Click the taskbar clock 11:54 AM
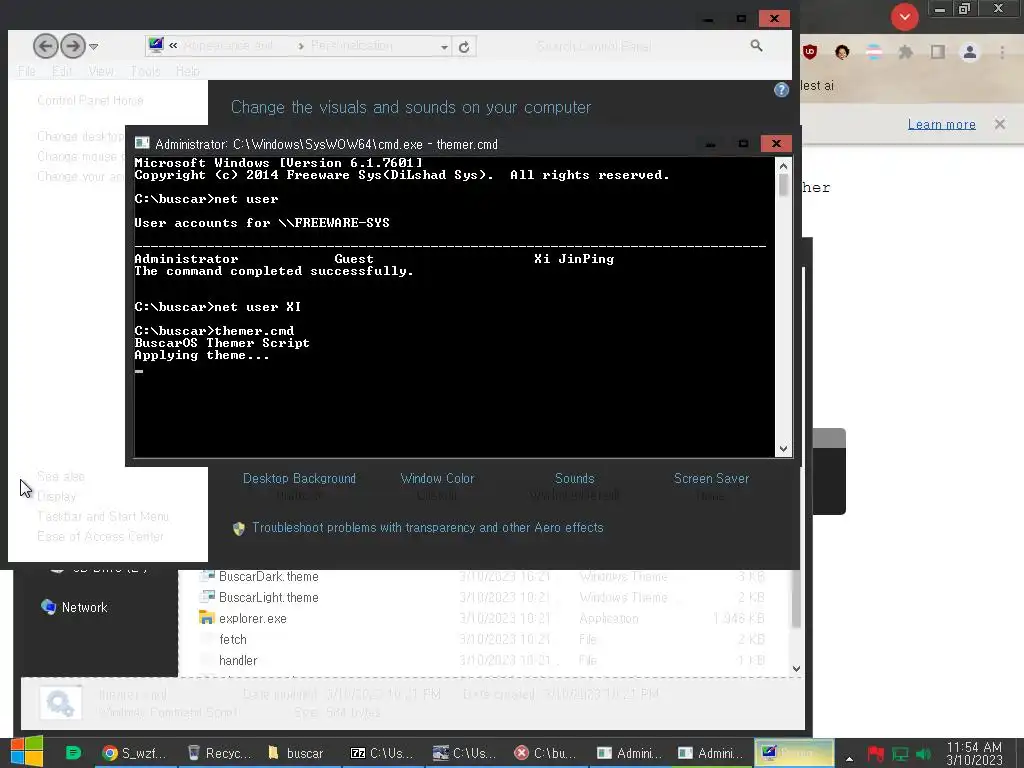This screenshot has height=768, width=1024. (x=974, y=754)
